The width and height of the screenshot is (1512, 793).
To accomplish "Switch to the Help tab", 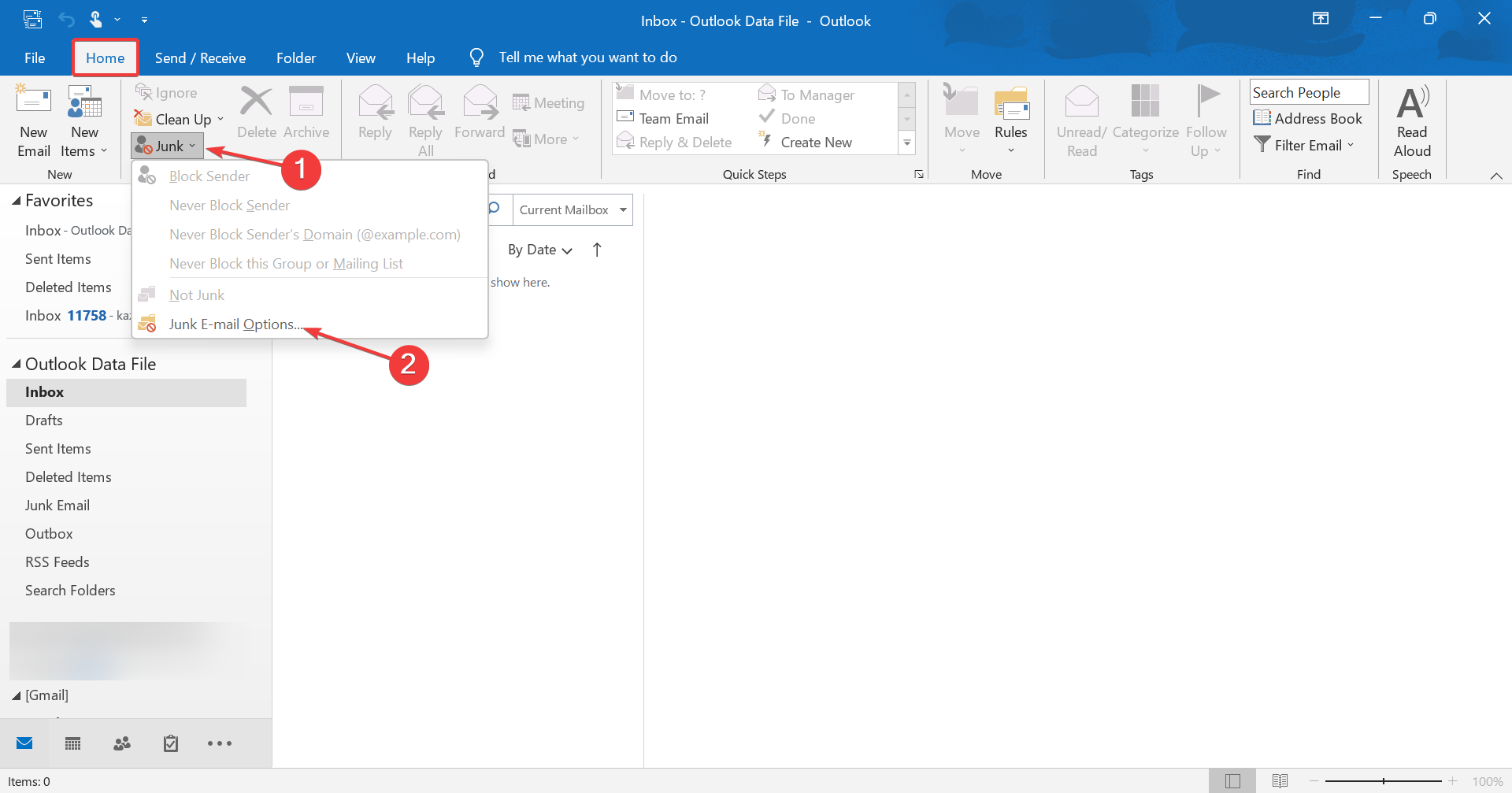I will pyautogui.click(x=421, y=57).
